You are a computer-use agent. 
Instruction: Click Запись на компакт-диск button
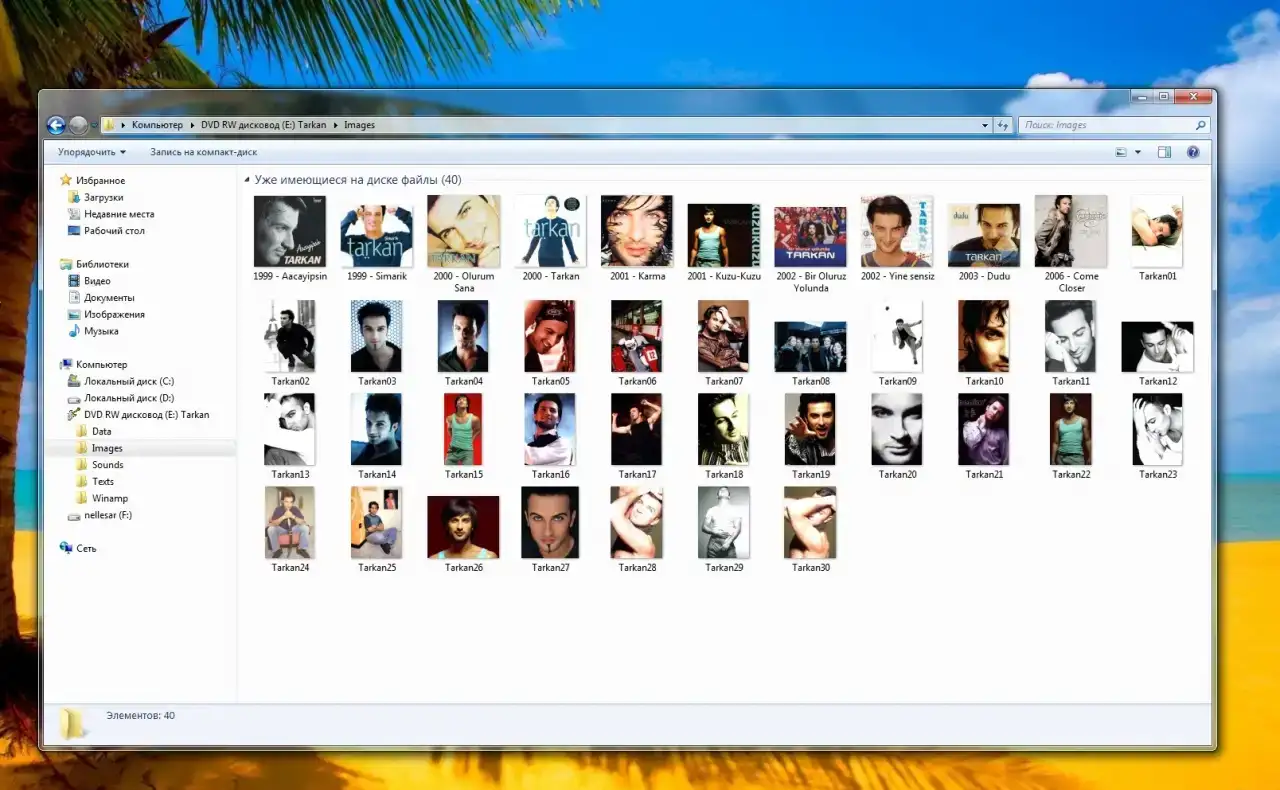204,152
